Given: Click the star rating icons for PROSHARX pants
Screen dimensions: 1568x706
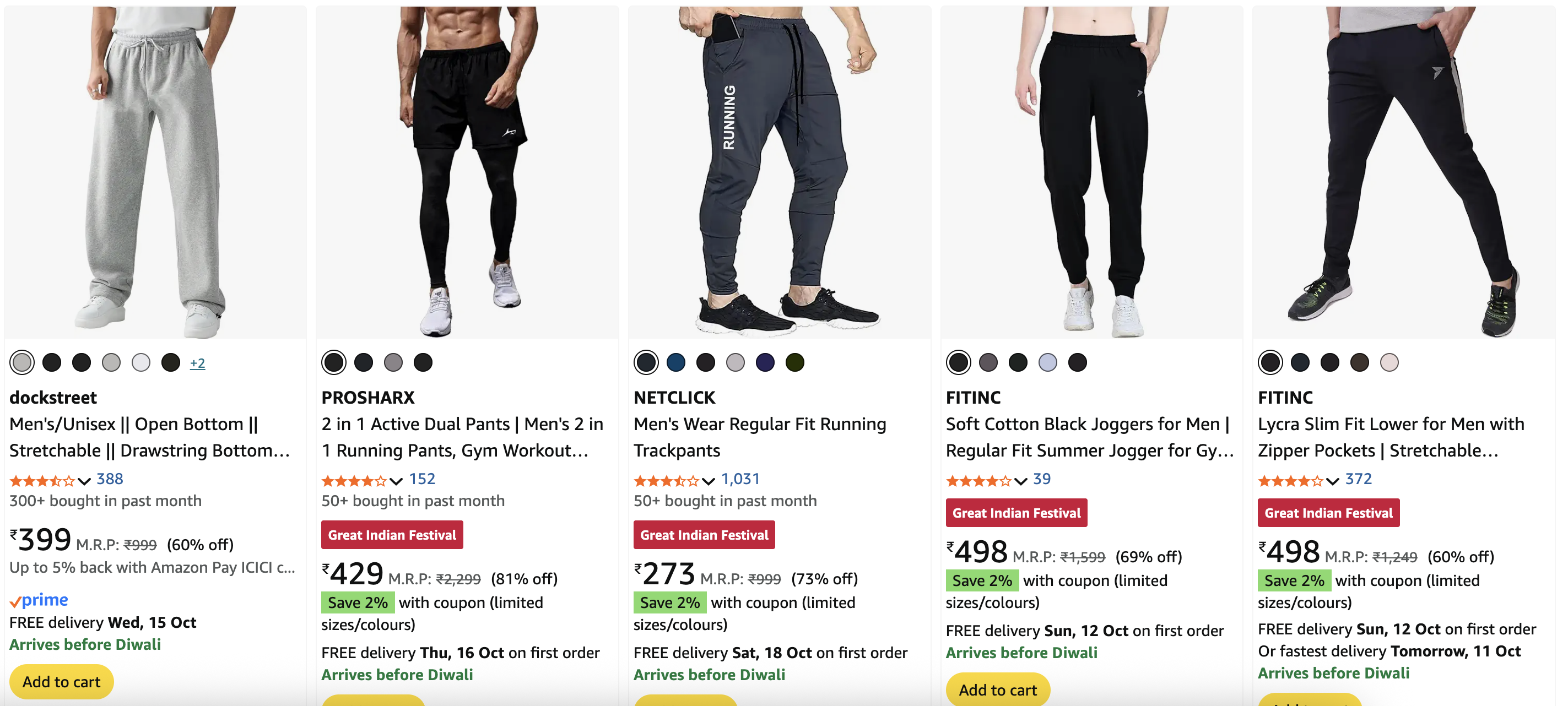Looking at the screenshot, I should tap(354, 481).
